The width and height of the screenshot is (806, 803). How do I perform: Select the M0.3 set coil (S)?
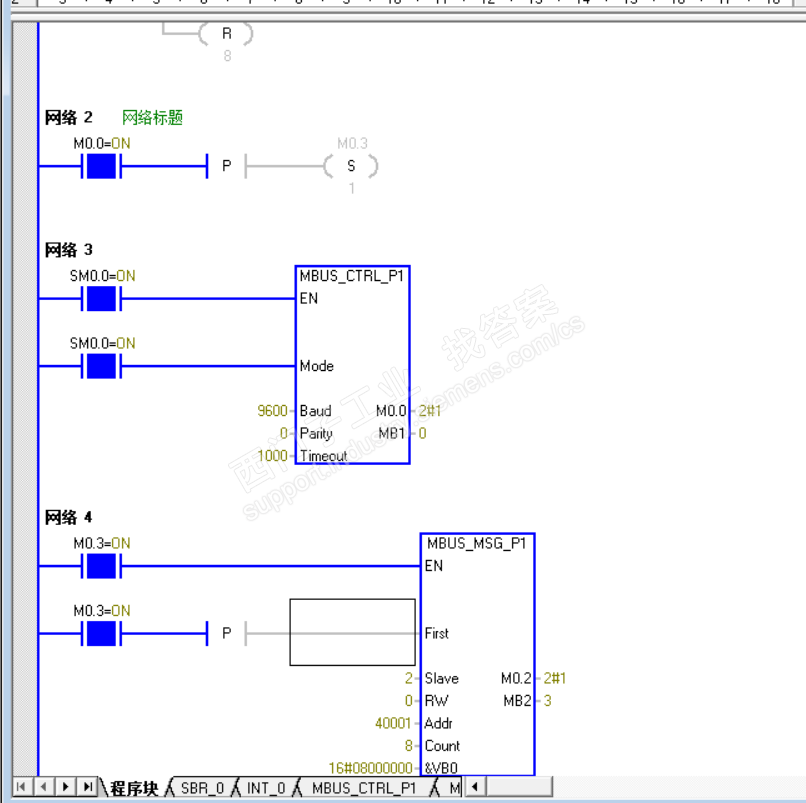click(351, 166)
